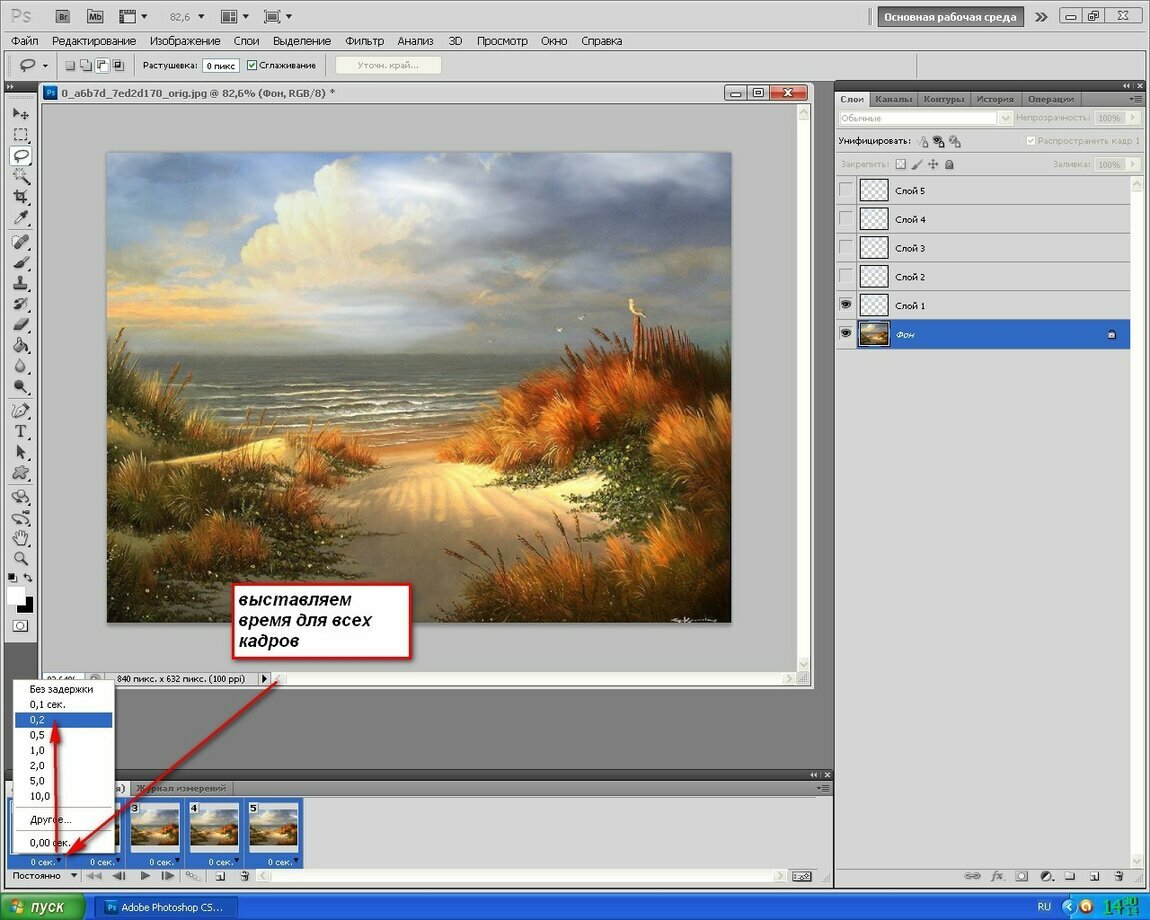Add layer style via fx icon
1150x920 pixels.
click(x=997, y=876)
